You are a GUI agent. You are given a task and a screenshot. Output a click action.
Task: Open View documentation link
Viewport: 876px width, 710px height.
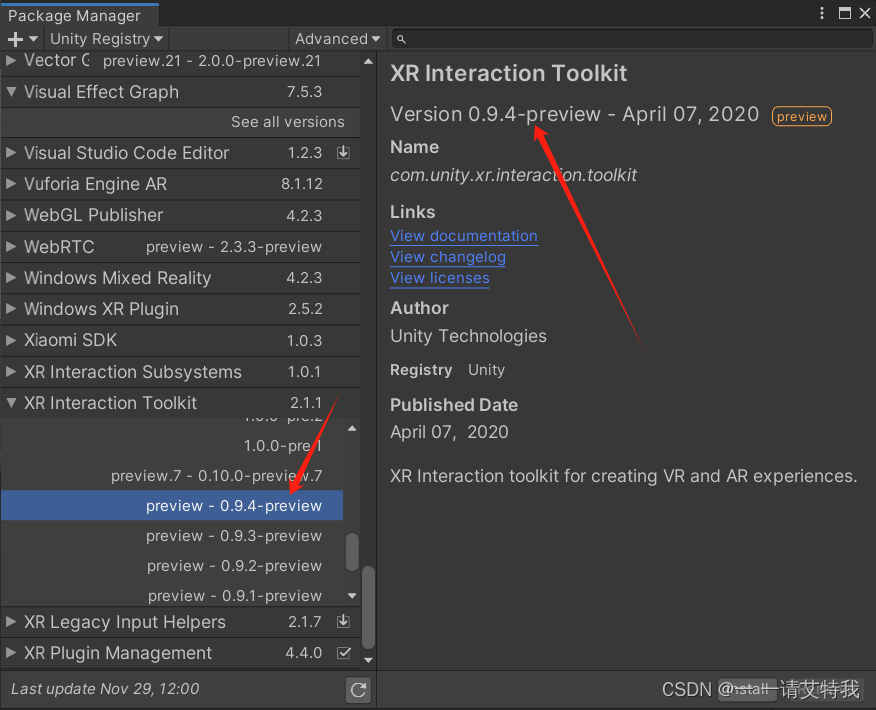(x=464, y=236)
